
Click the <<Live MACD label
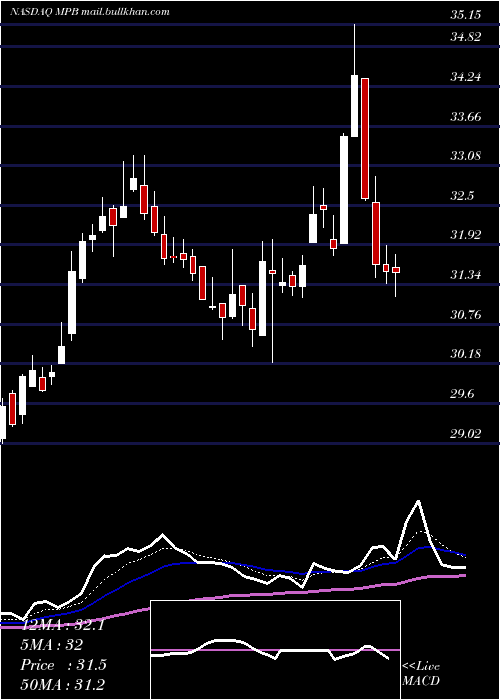421,673
